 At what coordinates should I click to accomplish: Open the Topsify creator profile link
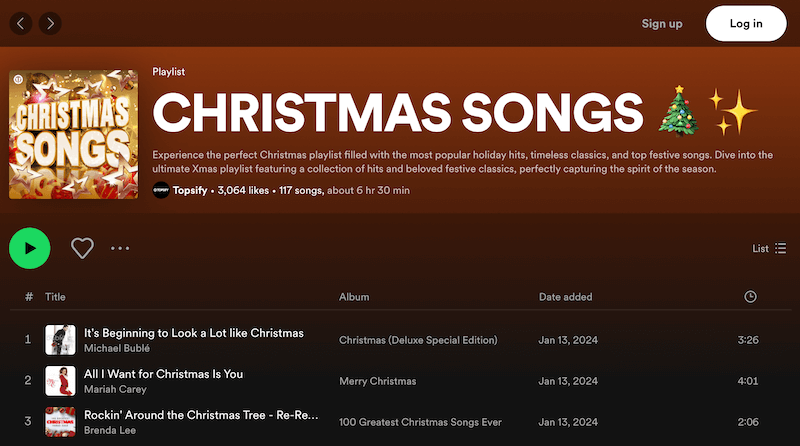pos(191,190)
